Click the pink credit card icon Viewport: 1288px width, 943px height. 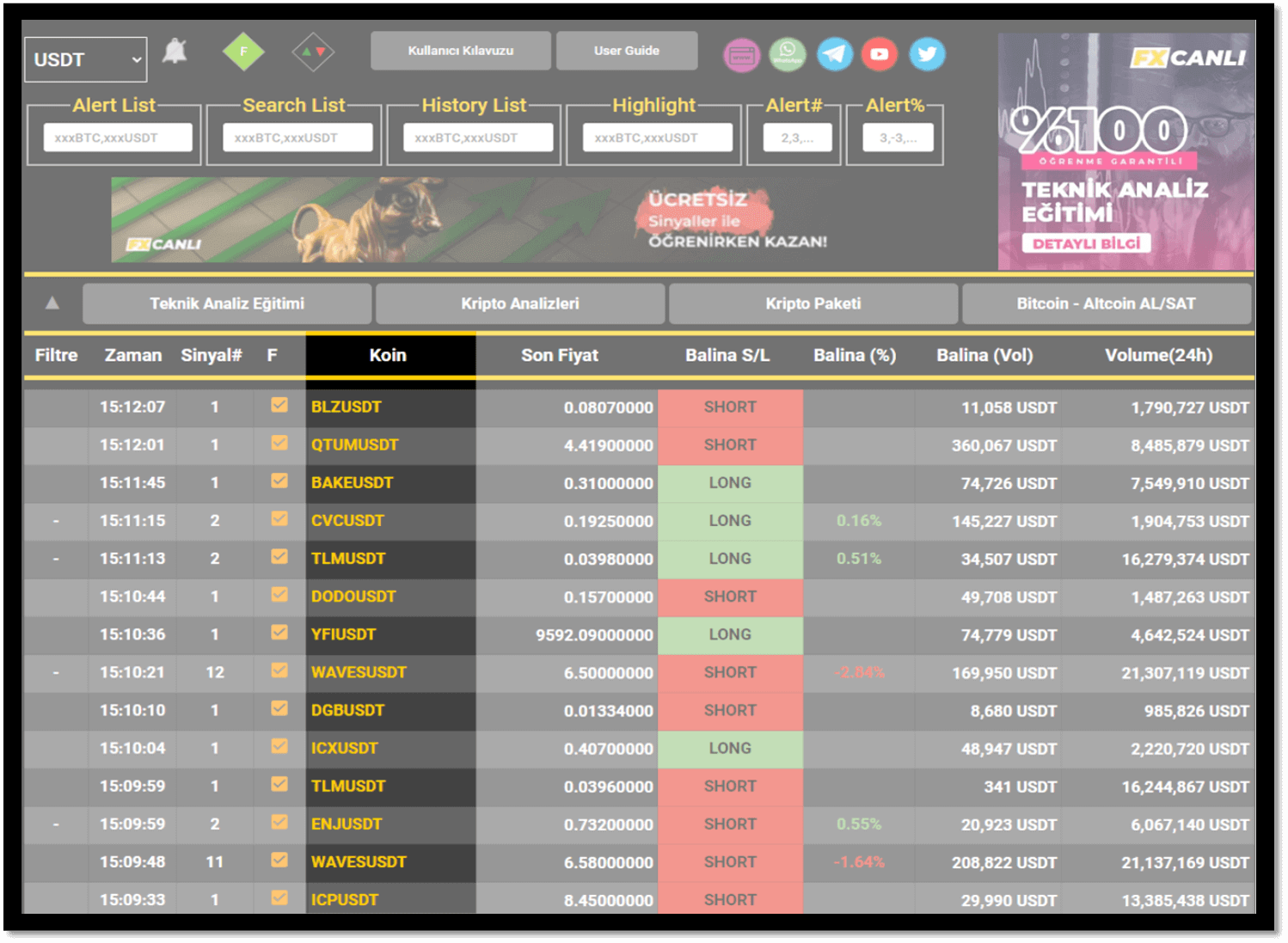741,56
